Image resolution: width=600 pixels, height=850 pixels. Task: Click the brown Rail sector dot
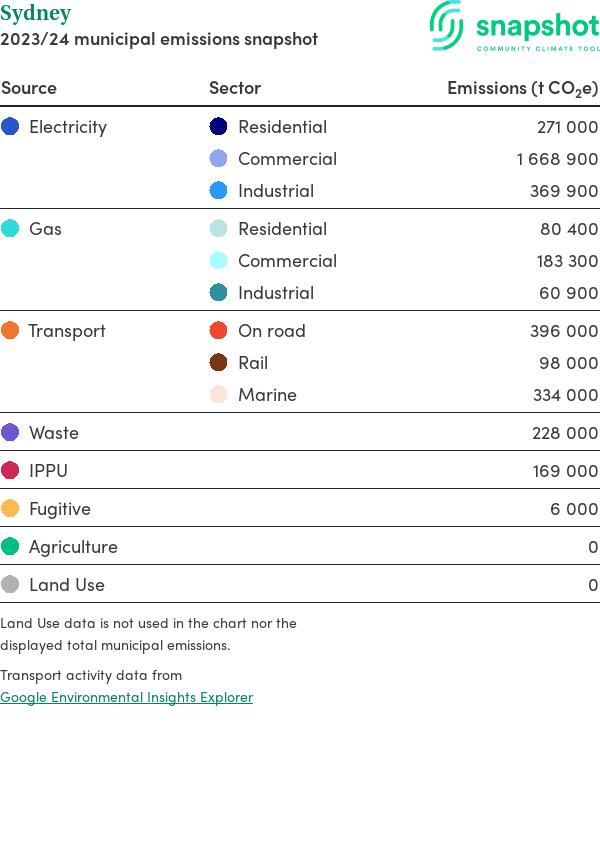[219, 363]
